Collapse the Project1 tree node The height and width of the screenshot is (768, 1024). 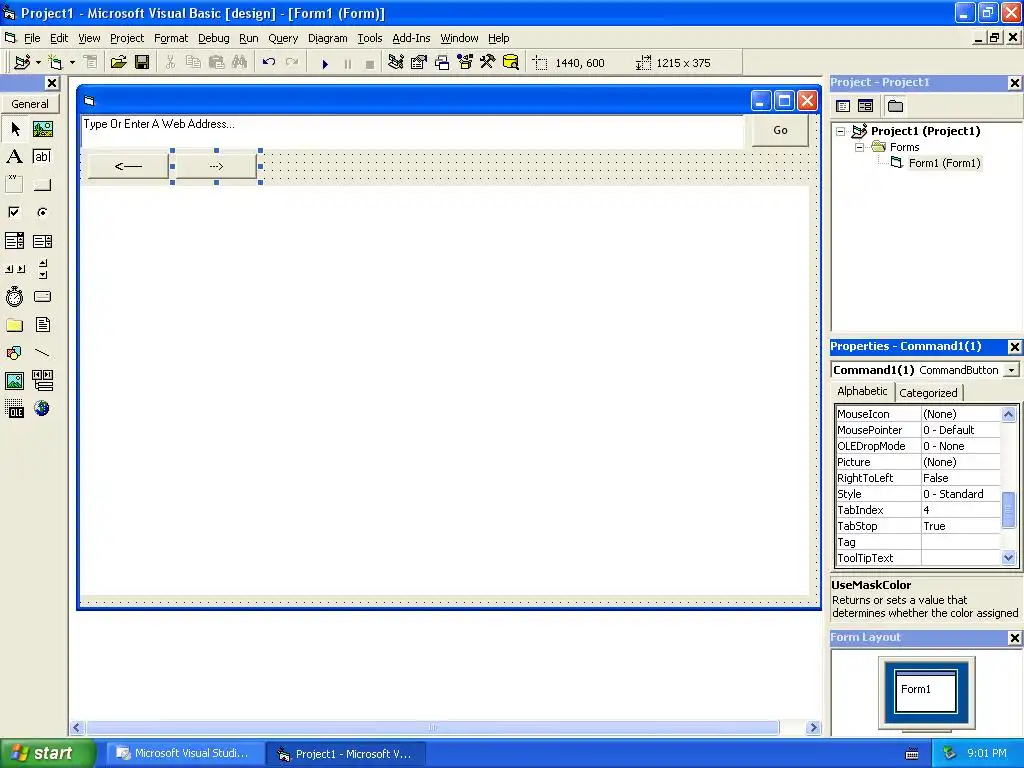click(841, 131)
